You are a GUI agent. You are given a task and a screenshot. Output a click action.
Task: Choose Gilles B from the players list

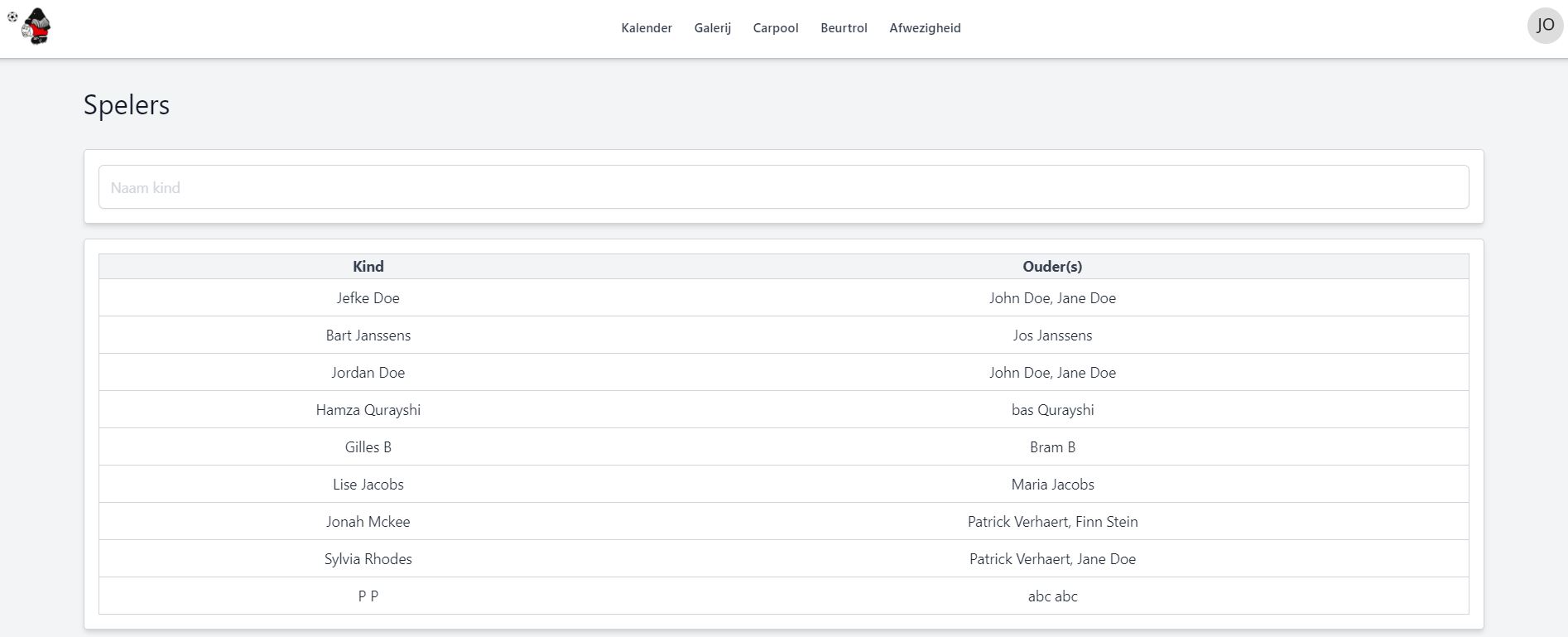click(368, 447)
